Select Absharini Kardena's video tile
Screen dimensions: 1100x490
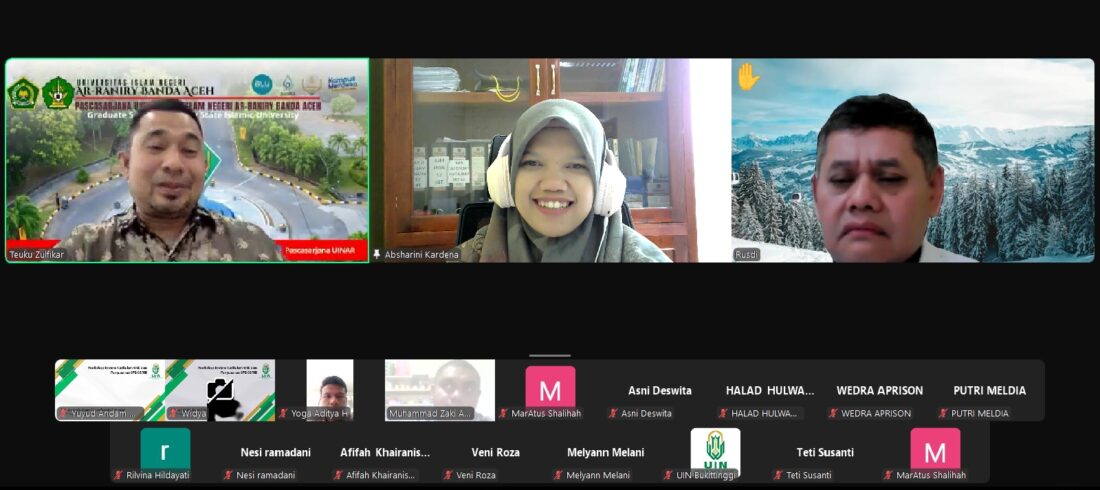click(x=550, y=160)
